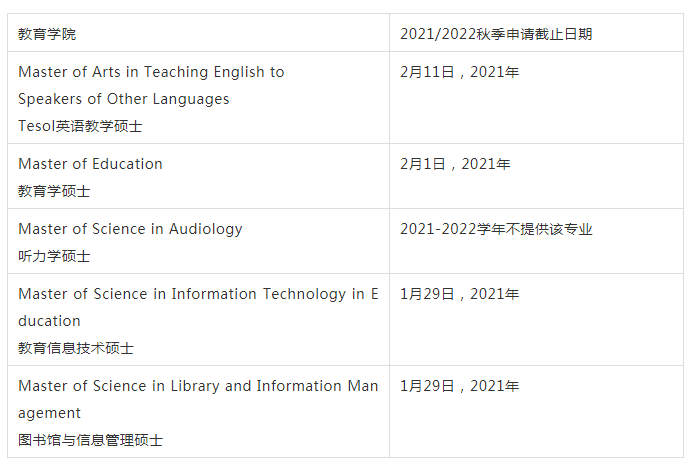Screen dimensions: 694x464
Task: Click the 教育信息技术硕士 label
Action: tap(76, 348)
